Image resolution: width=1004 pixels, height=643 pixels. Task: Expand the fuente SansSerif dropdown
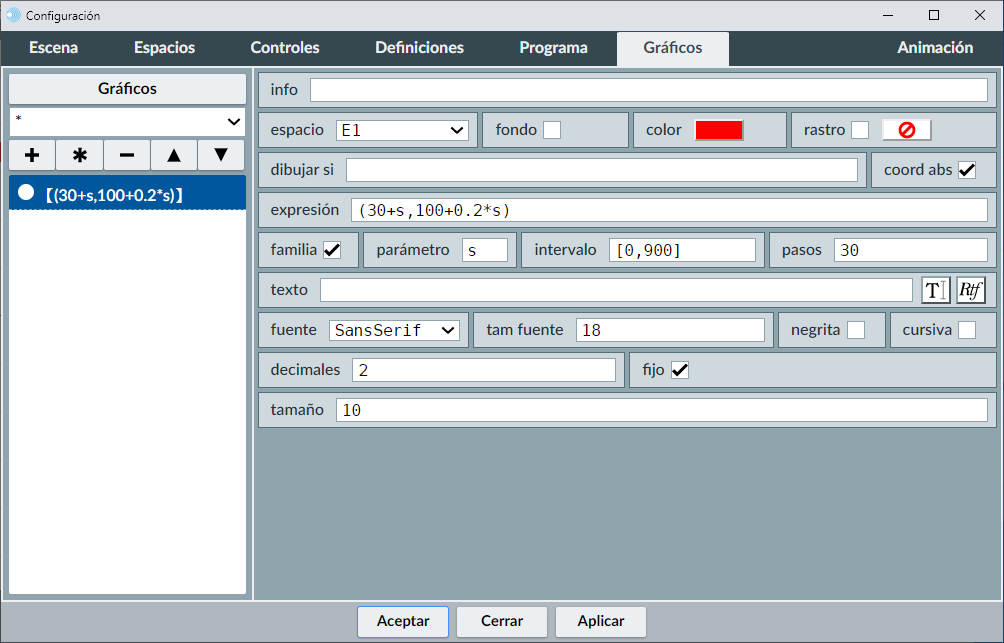coord(394,330)
